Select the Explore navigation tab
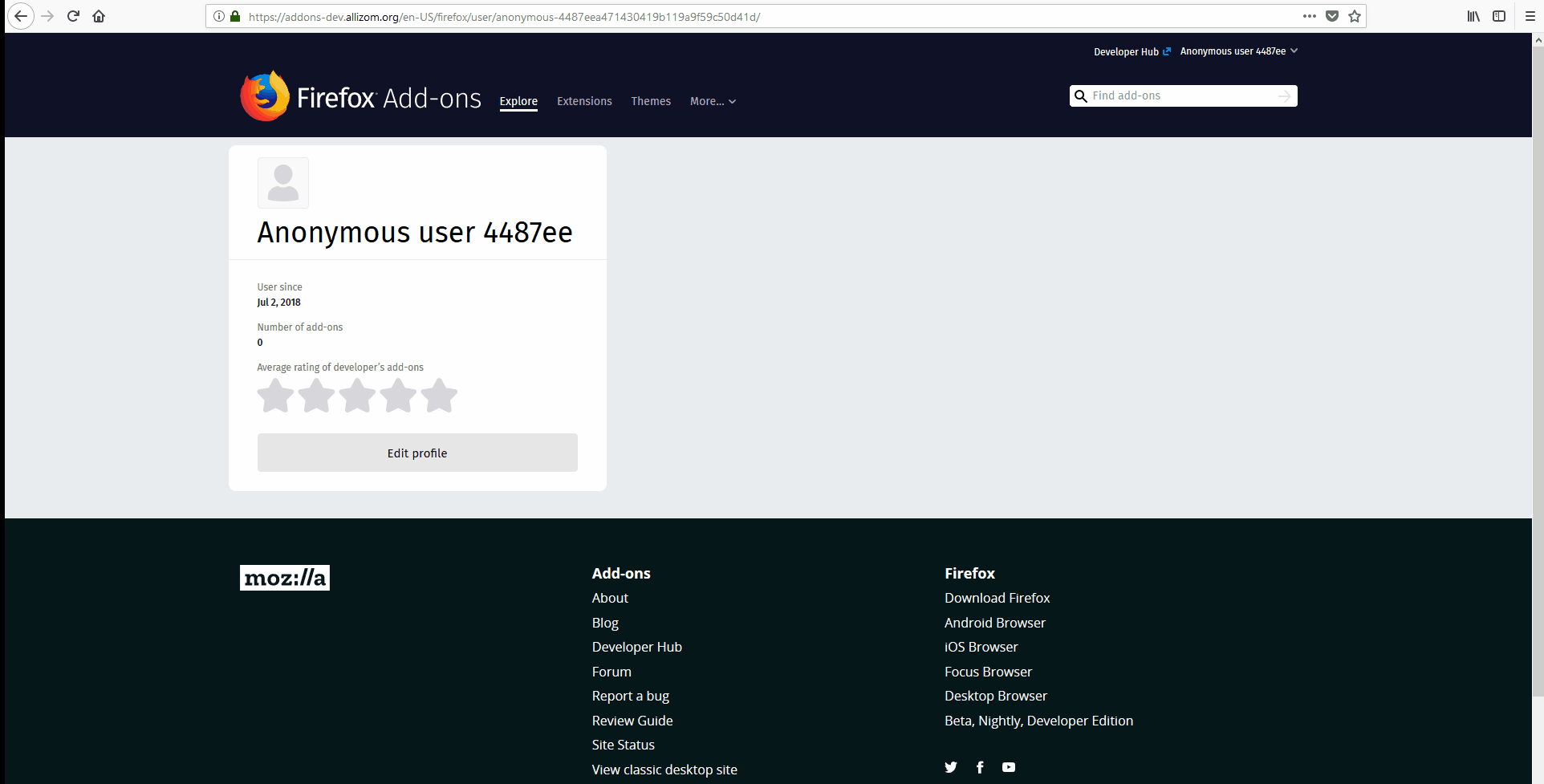Screen dimensions: 1544x784 tap(518, 101)
